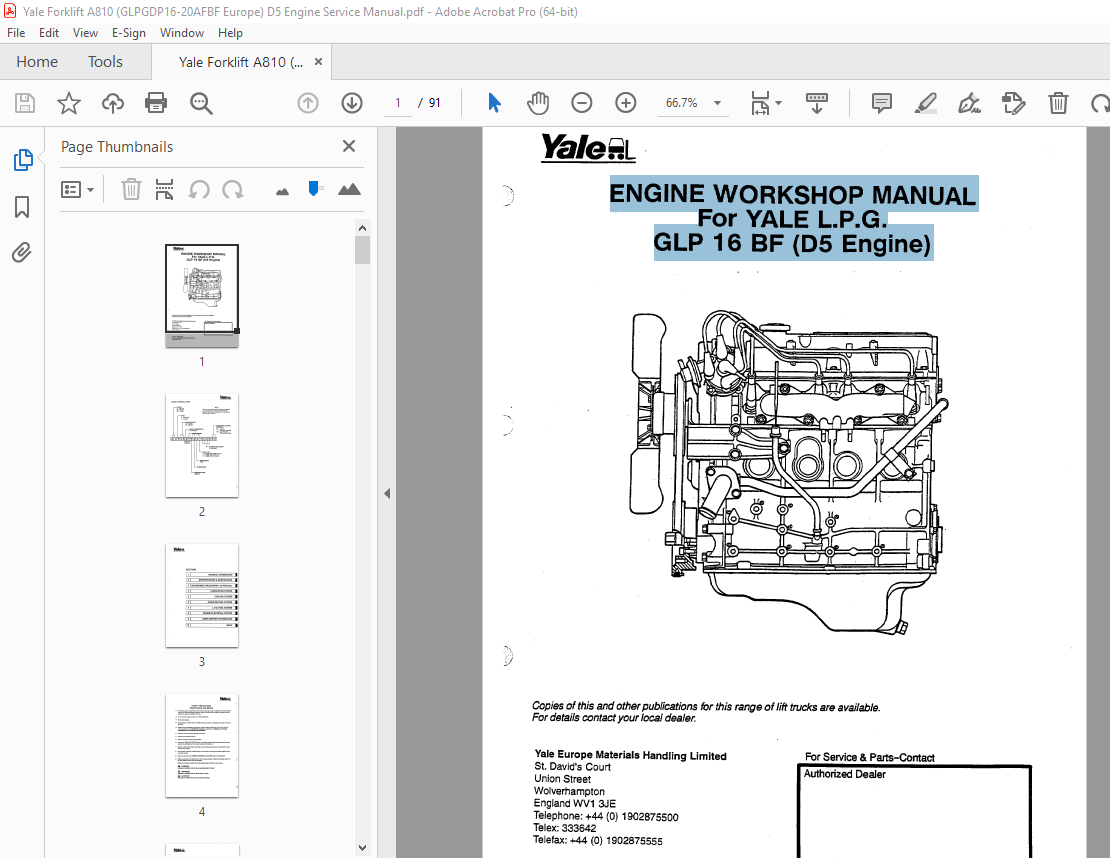
Task: Open the View menu
Action: pyautogui.click(x=85, y=33)
